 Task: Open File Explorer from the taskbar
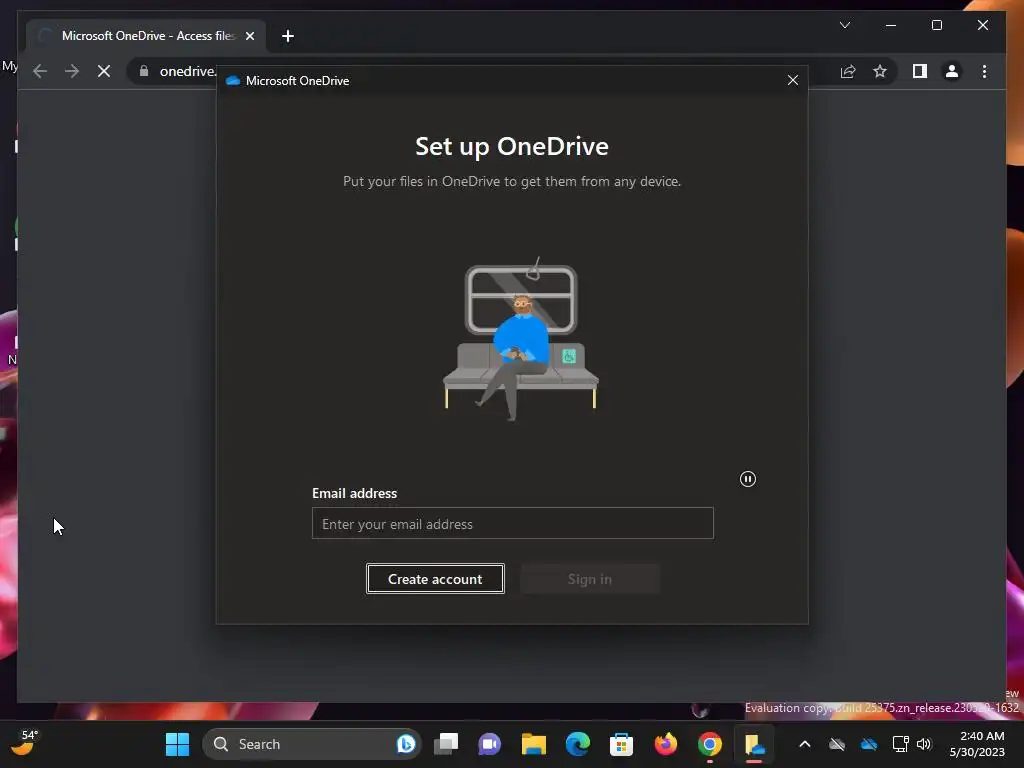click(534, 744)
